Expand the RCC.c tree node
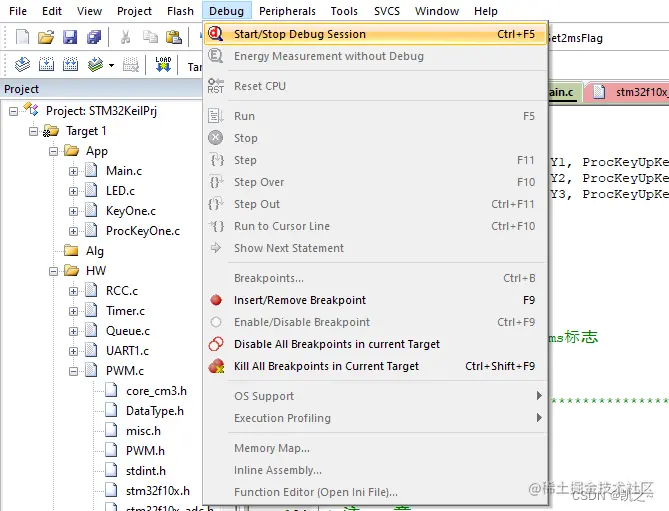The image size is (669, 511). click(x=73, y=291)
